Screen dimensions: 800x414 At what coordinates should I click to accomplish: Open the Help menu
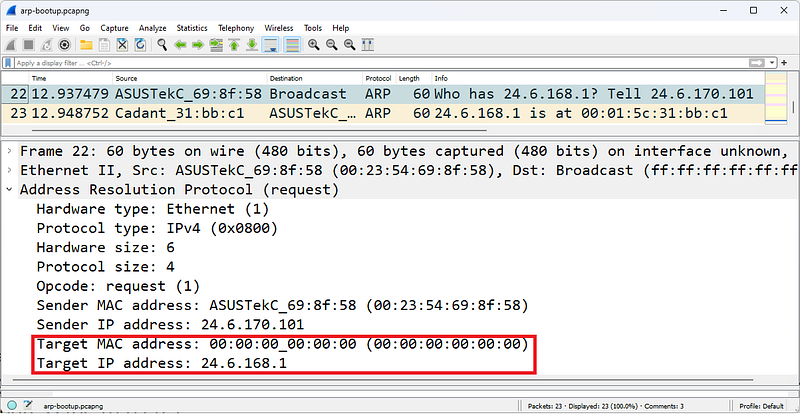[341, 28]
